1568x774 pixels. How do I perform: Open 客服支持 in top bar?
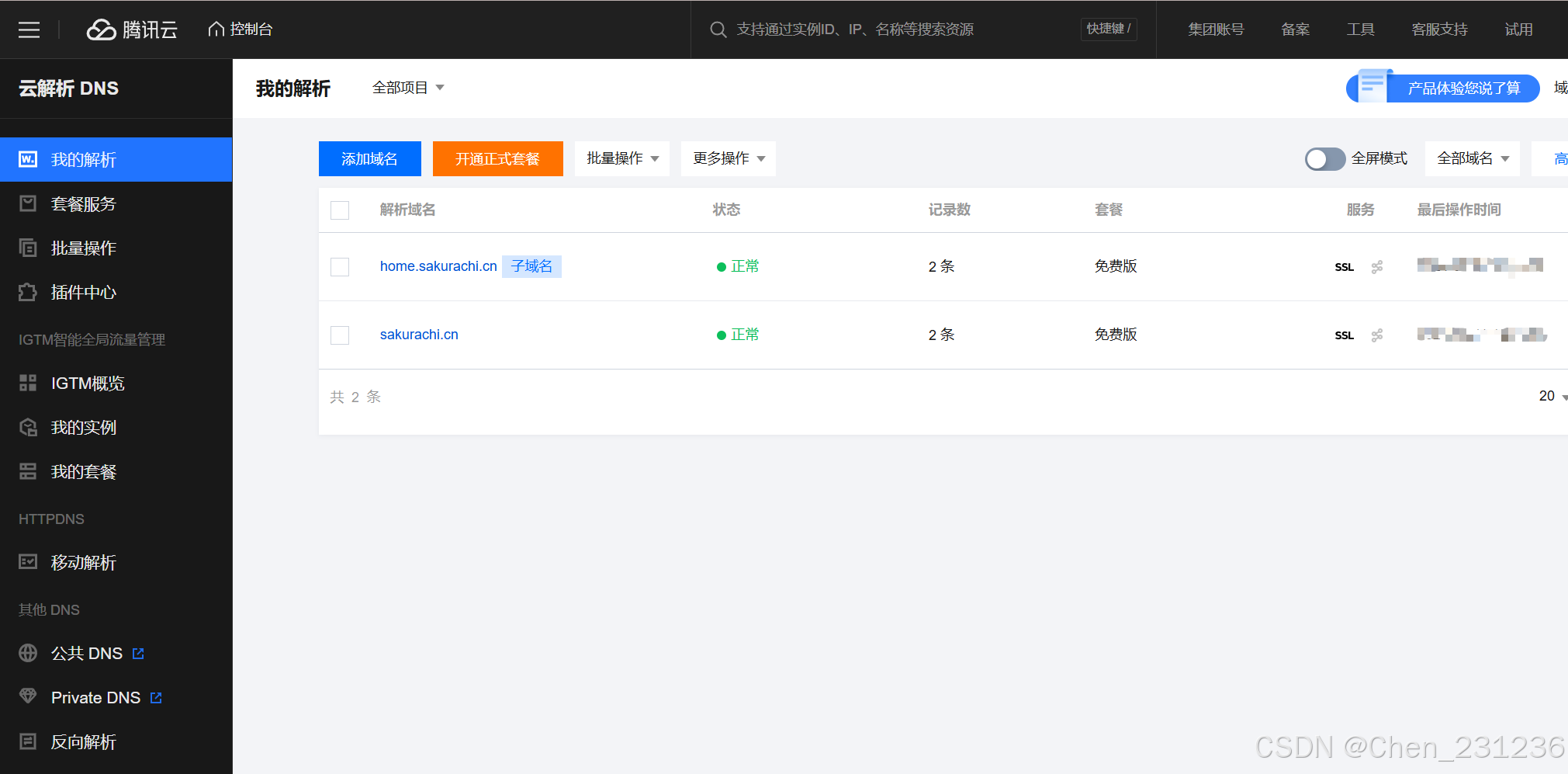[1439, 30]
